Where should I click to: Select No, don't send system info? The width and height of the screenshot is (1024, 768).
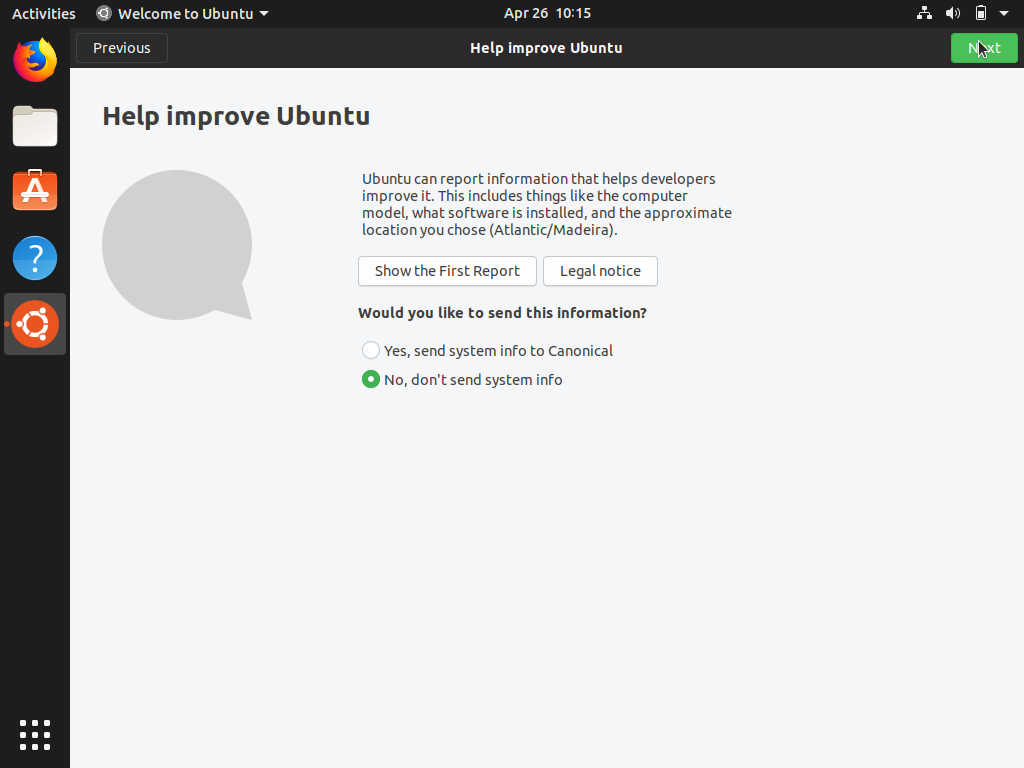pos(462,379)
